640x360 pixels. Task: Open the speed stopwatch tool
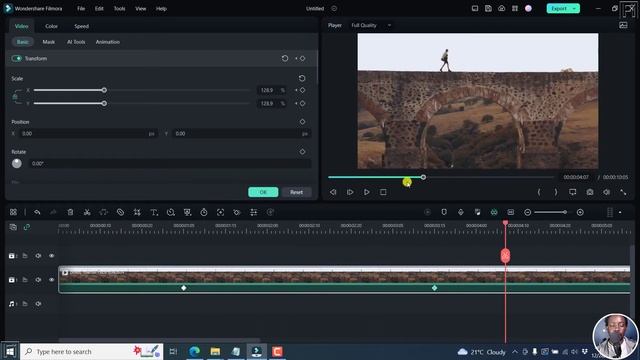click(204, 212)
